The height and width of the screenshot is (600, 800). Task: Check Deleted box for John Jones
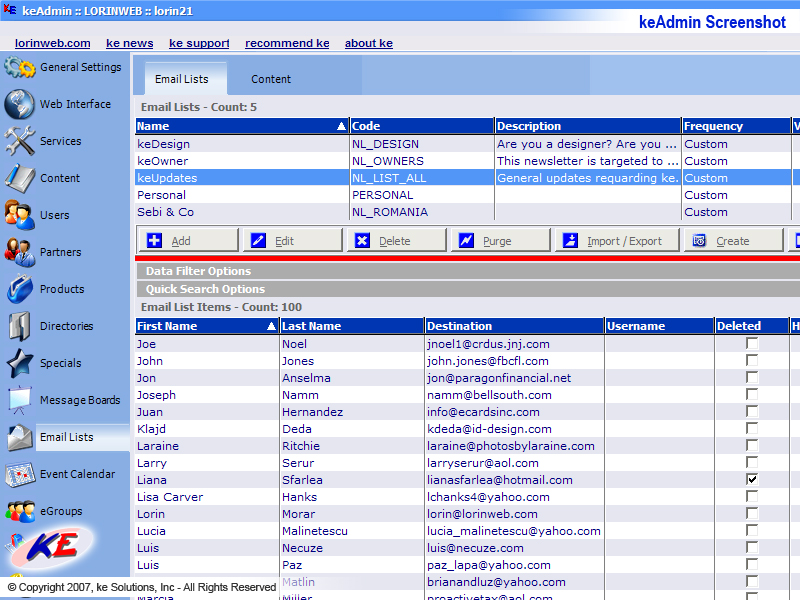752,360
